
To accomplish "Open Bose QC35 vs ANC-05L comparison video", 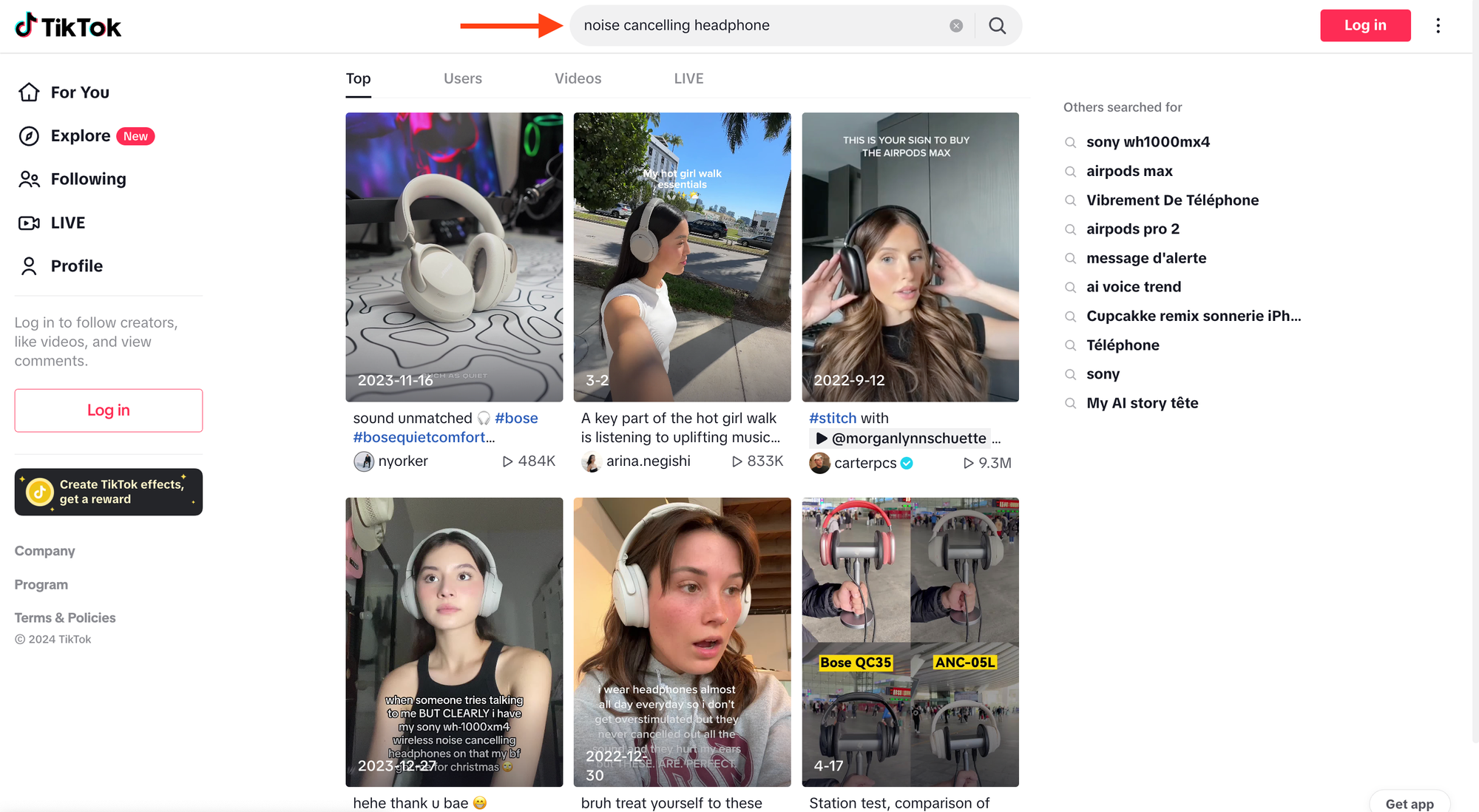I will 910,642.
